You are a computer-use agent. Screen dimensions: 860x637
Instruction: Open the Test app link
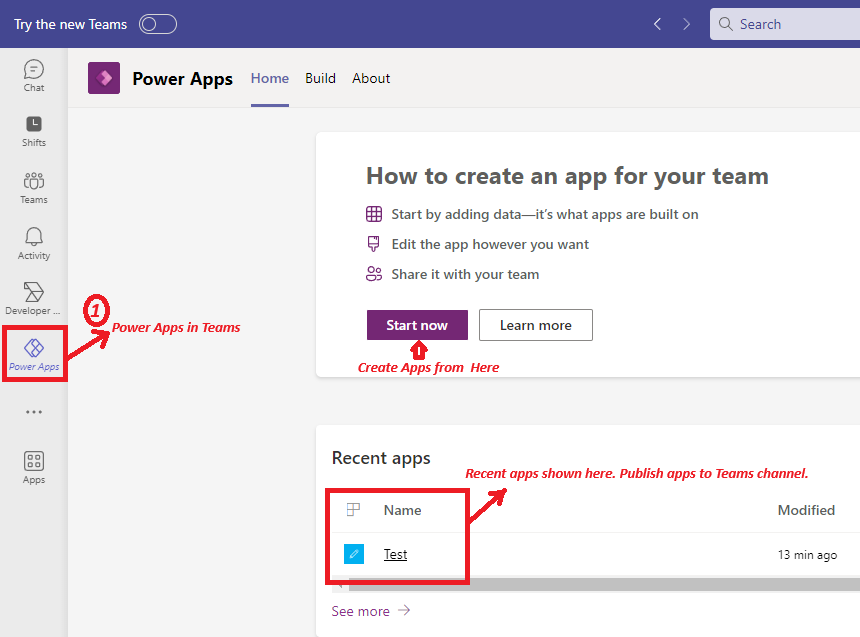(395, 554)
